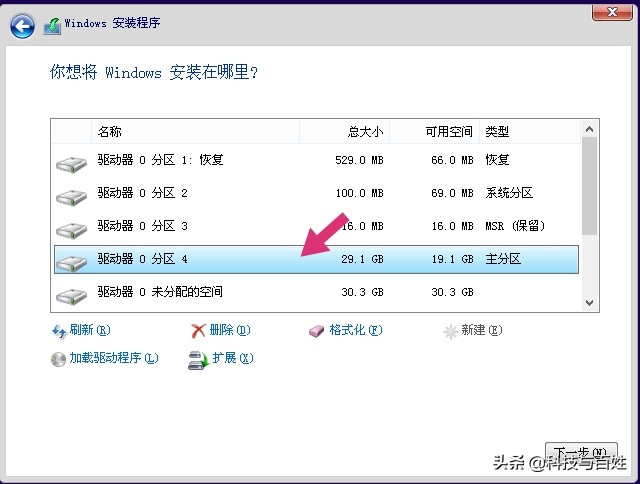Refresh the list via 刷新(R)
Screen dimensions: 640x484
pos(90,330)
